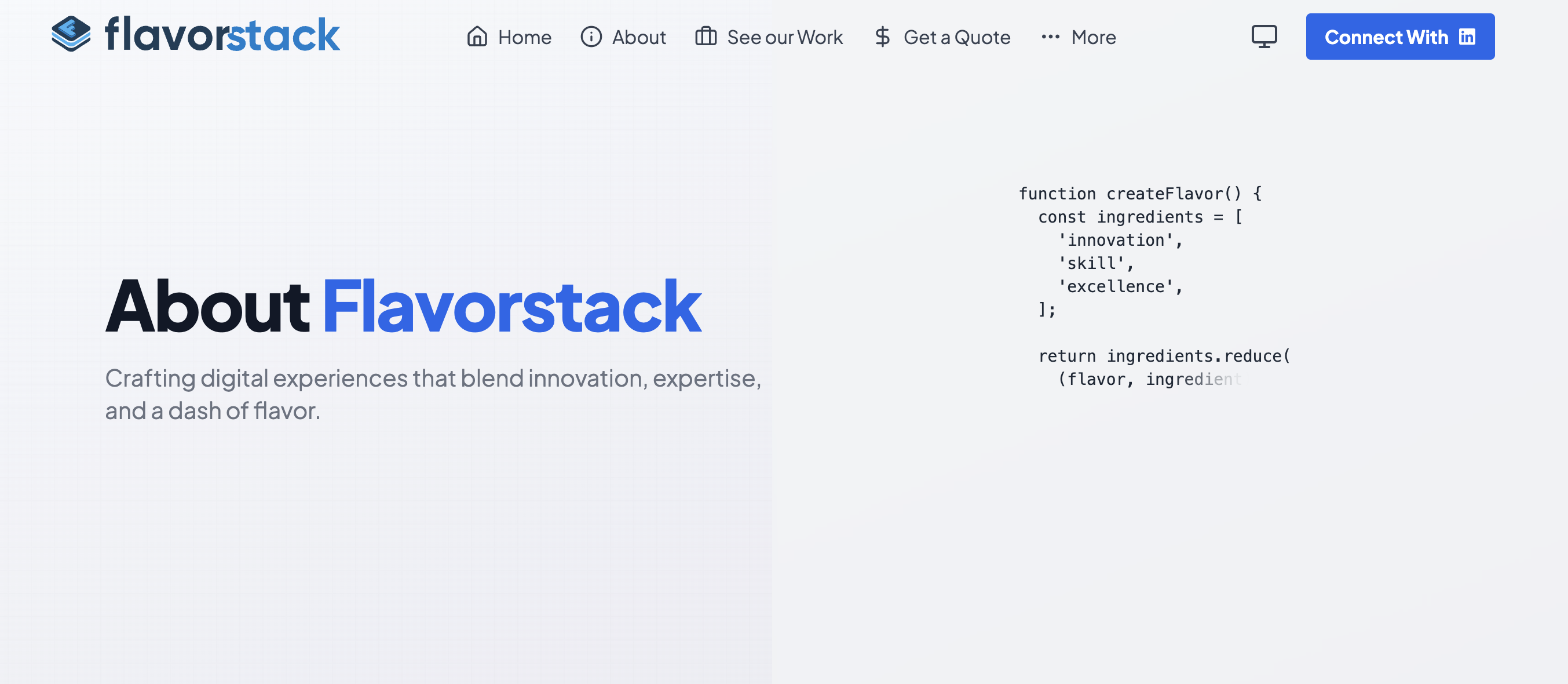1568x684 pixels.
Task: Click 'and a dash of flavor.' text
Action: 213,411
